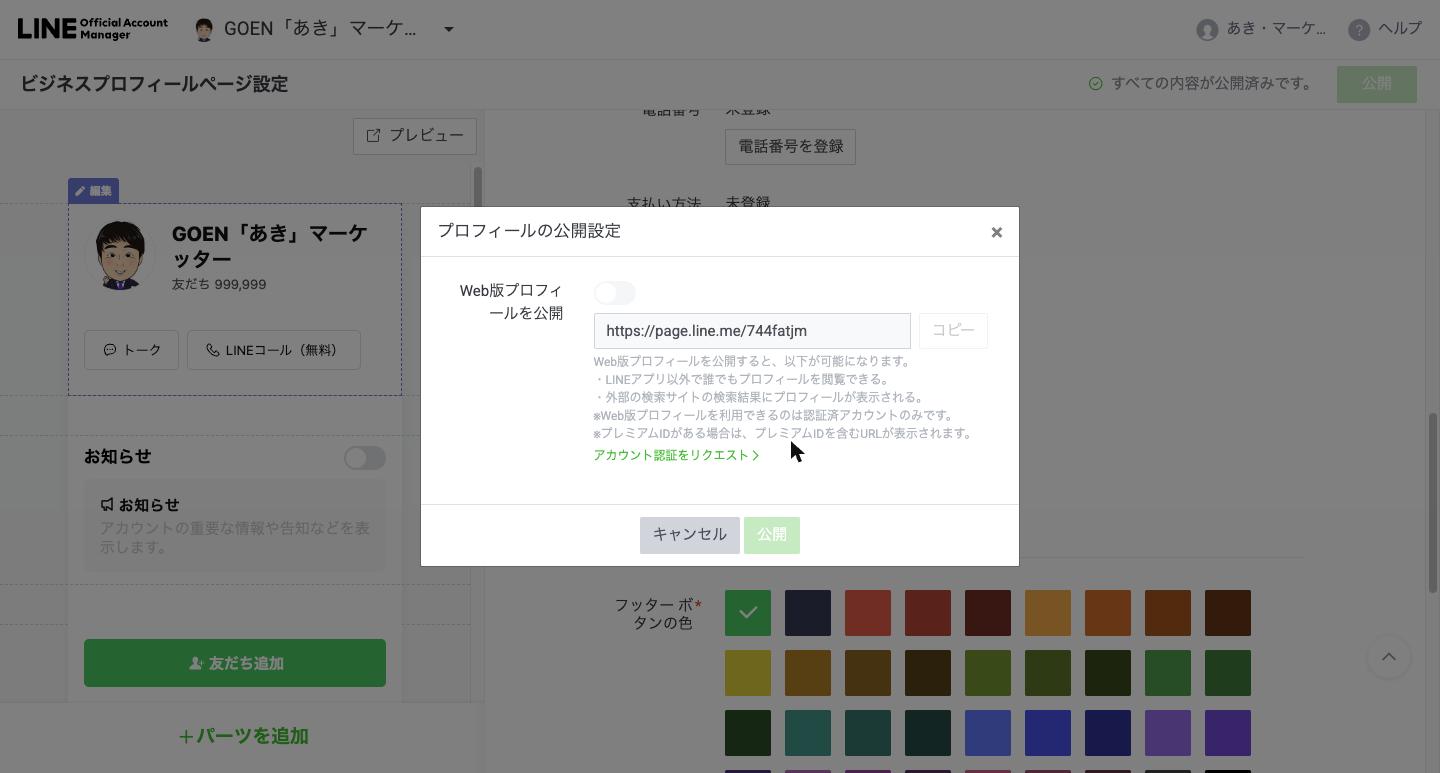Image resolution: width=1440 pixels, height=773 pixels.
Task: Click the 電話番号を登録 button
Action: 790,146
